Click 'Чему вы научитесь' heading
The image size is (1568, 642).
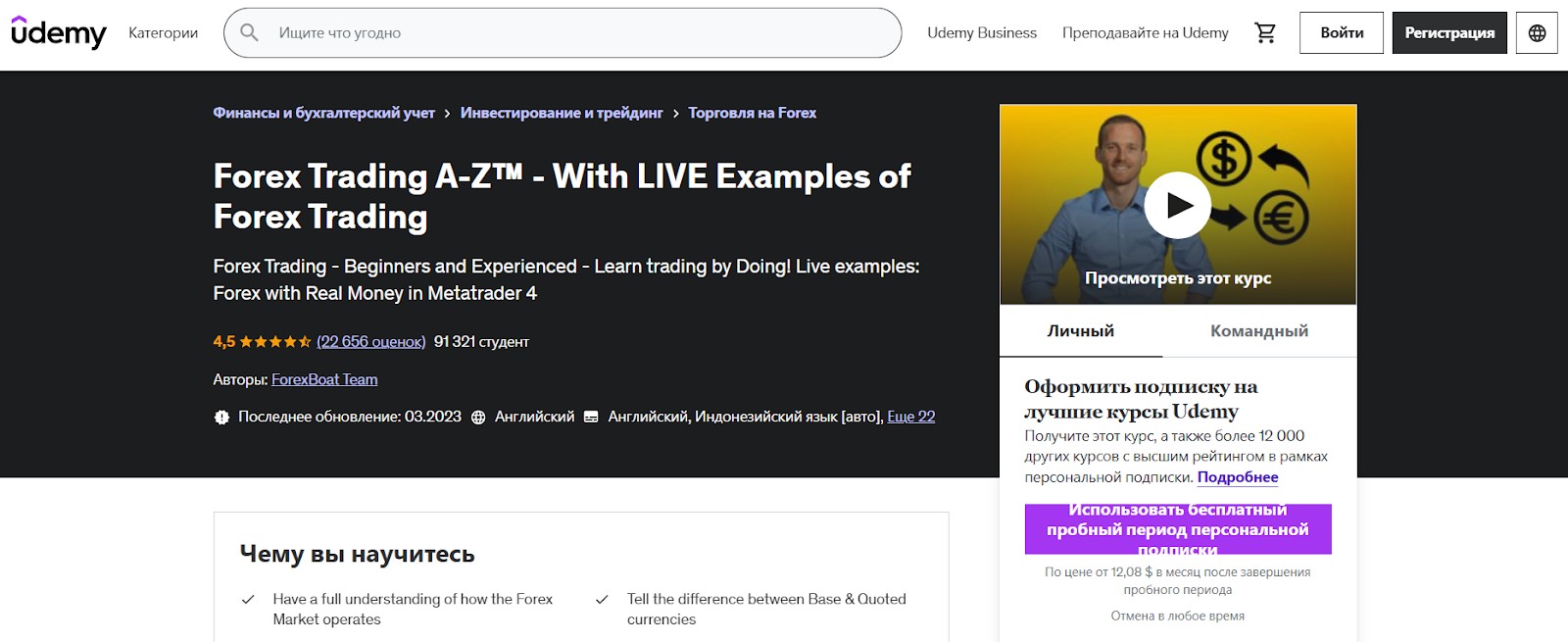(357, 554)
